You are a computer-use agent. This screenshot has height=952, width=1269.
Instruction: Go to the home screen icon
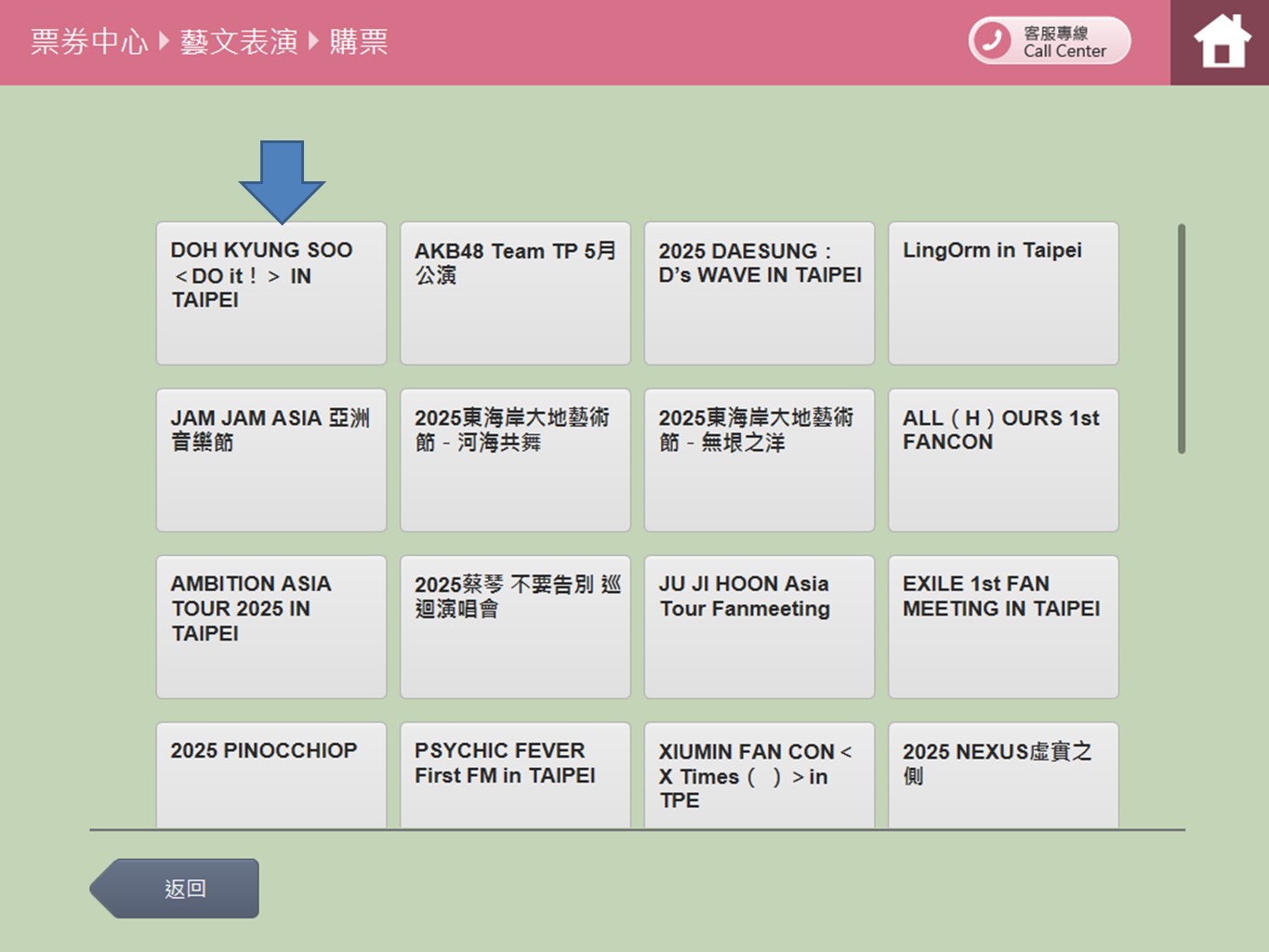tap(1222, 42)
